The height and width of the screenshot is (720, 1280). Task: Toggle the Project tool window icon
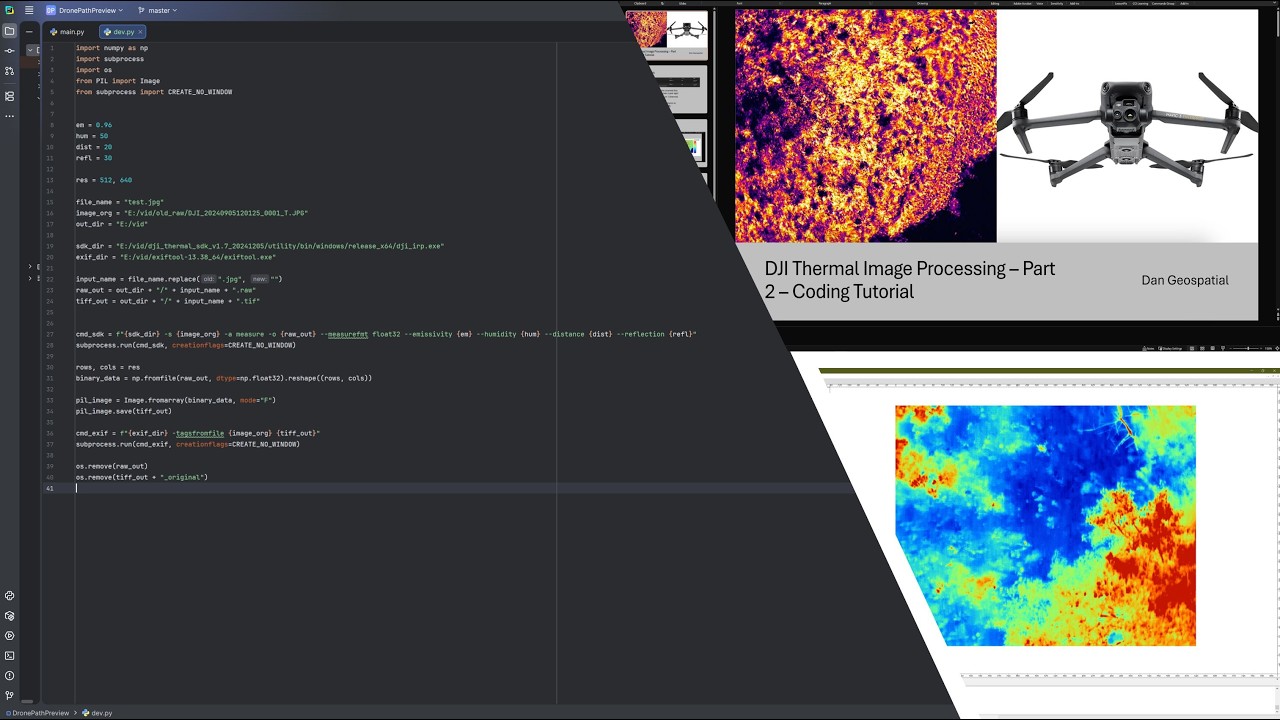pos(9,31)
